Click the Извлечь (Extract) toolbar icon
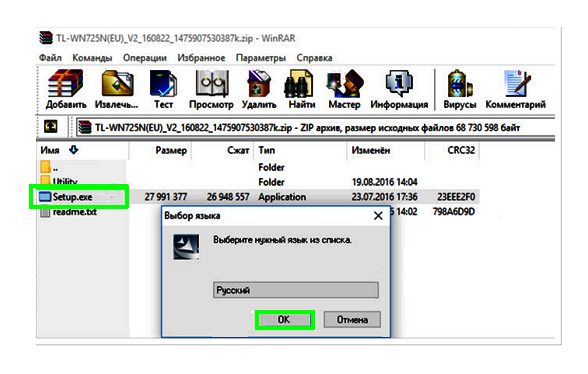 [117, 89]
